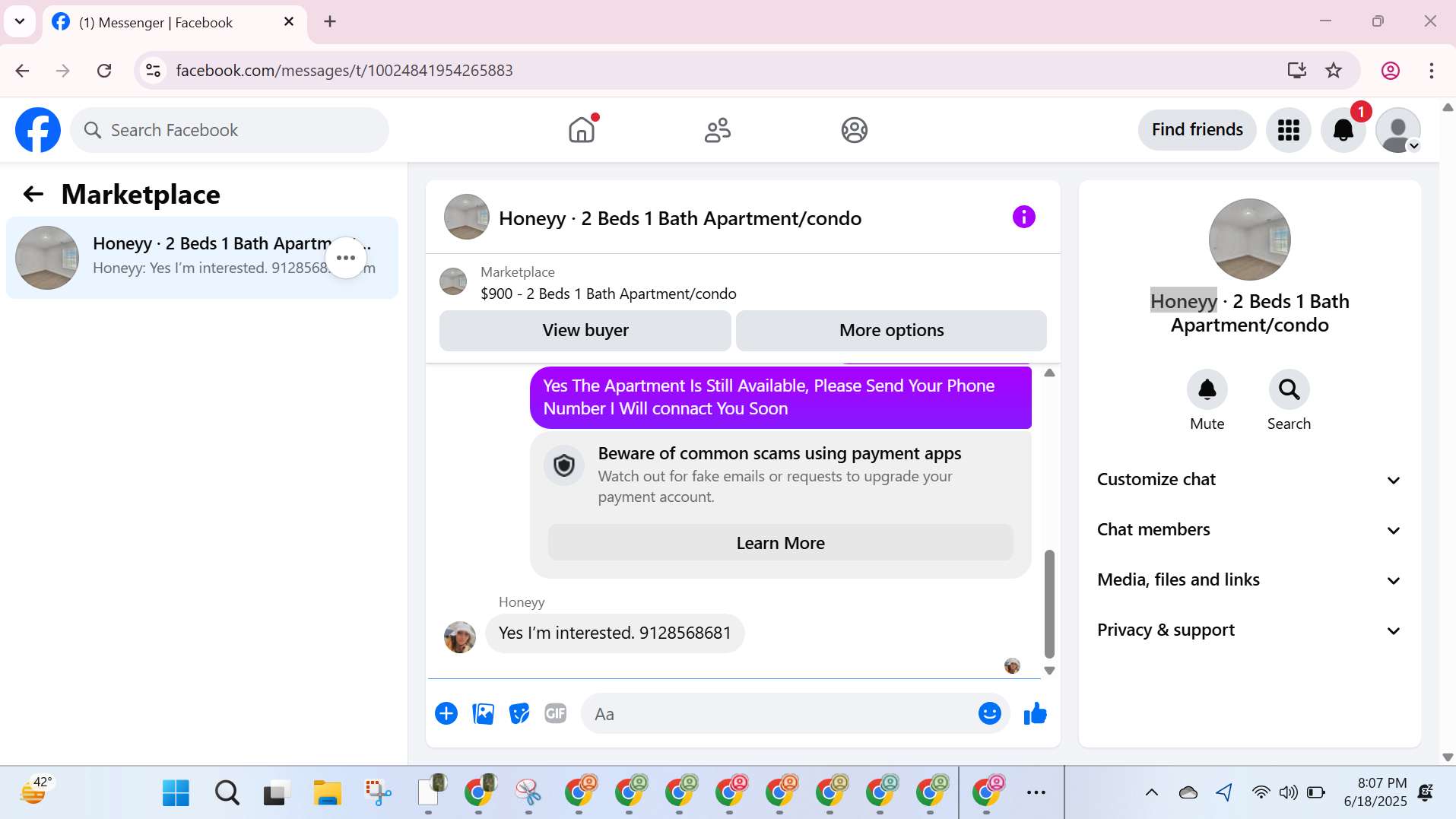Open Windows taskbar Search
The width and height of the screenshot is (1456, 819).
(227, 793)
